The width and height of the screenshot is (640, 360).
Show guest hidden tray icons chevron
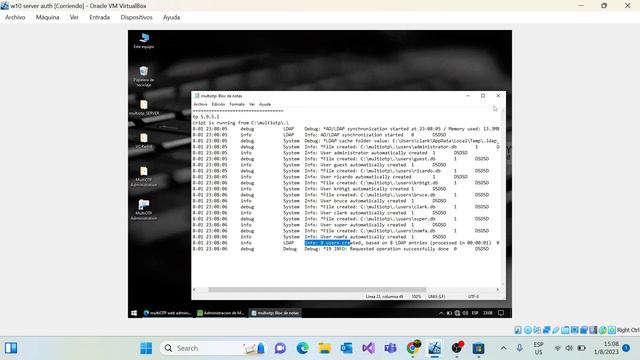tap(441, 313)
